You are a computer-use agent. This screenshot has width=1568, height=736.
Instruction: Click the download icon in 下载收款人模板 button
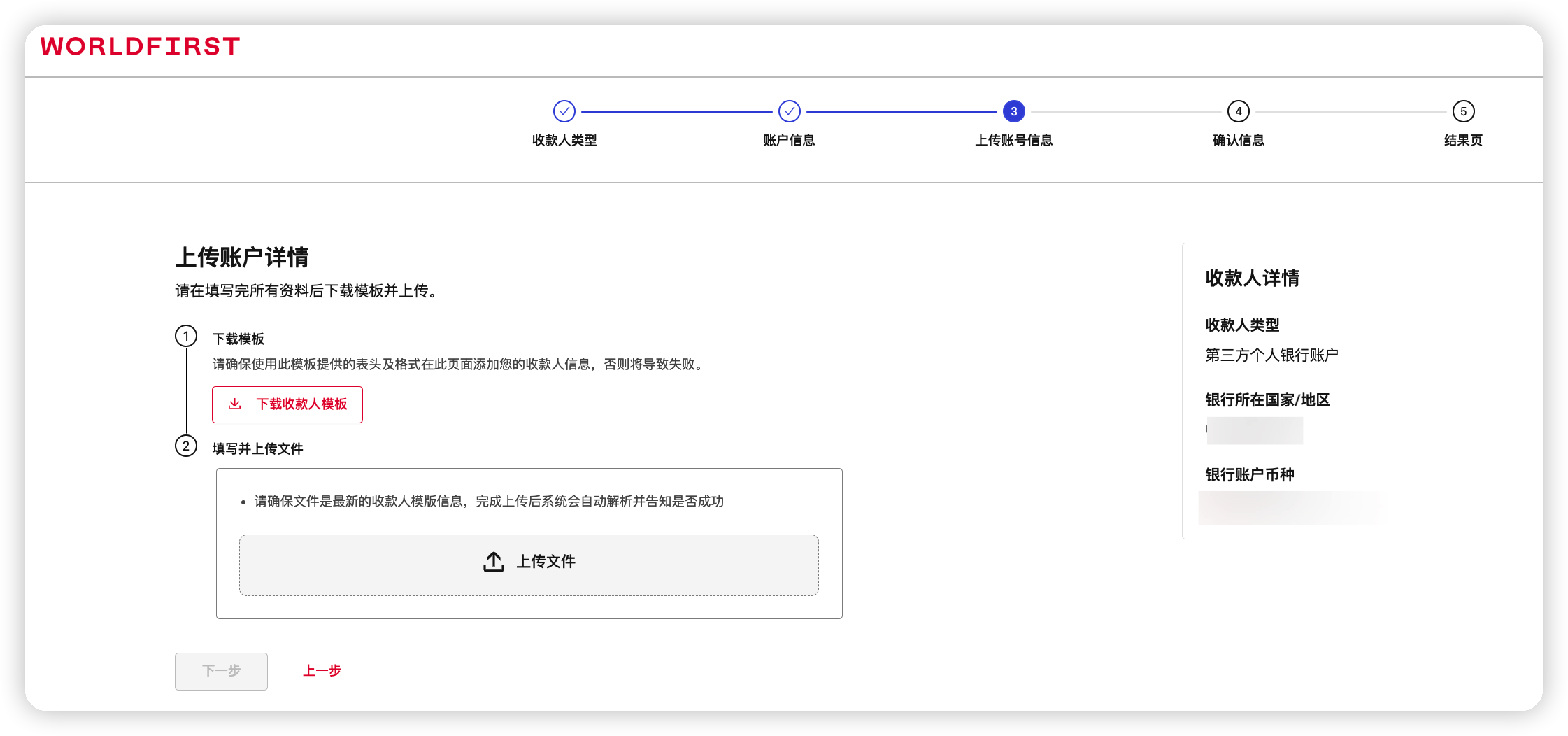coord(235,404)
